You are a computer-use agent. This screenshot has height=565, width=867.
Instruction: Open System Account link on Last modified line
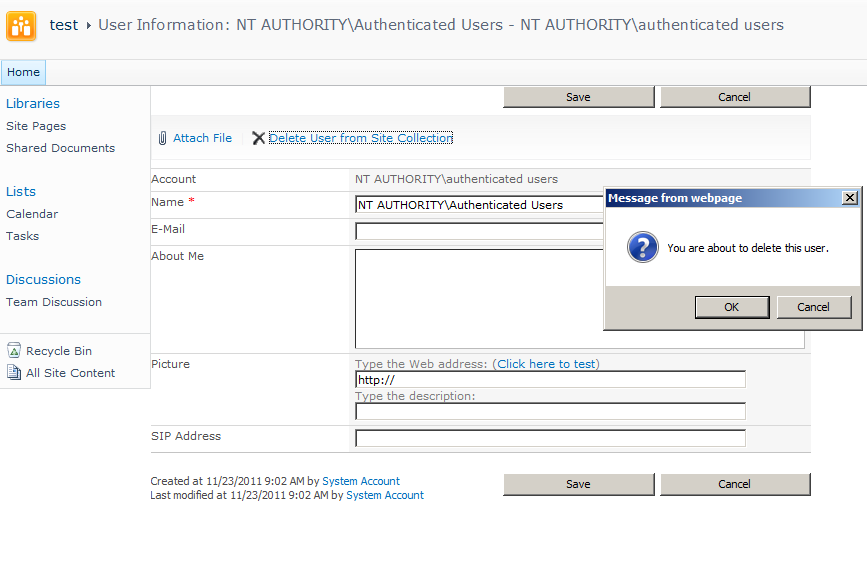[x=385, y=495]
